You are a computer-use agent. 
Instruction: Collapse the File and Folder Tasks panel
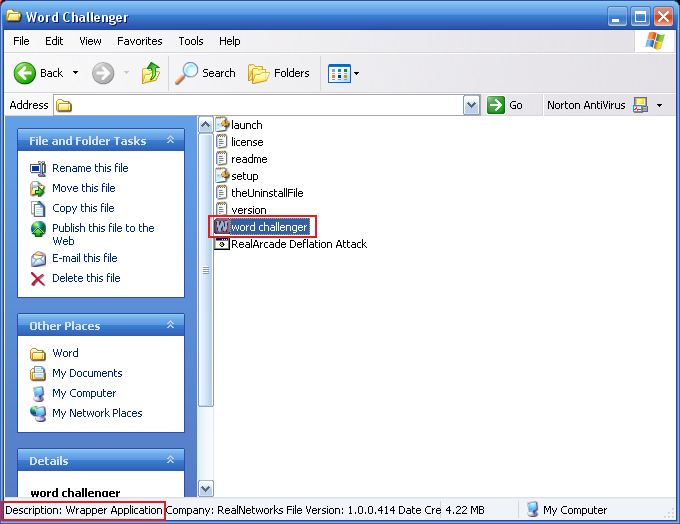pos(170,140)
